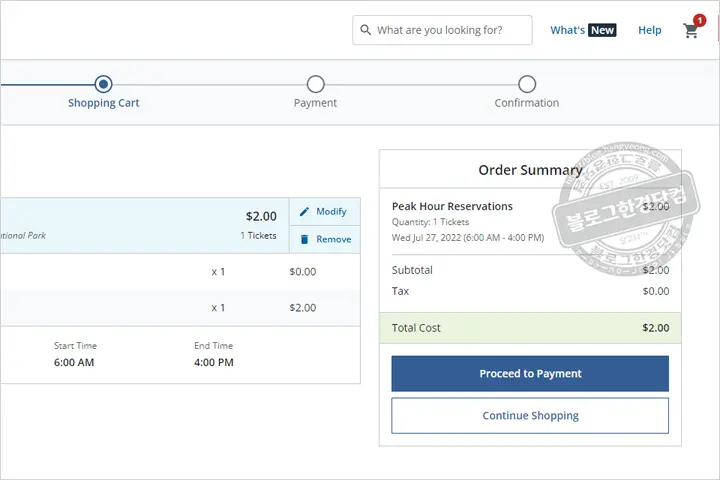Remove the reservation from cart

(x=333, y=240)
